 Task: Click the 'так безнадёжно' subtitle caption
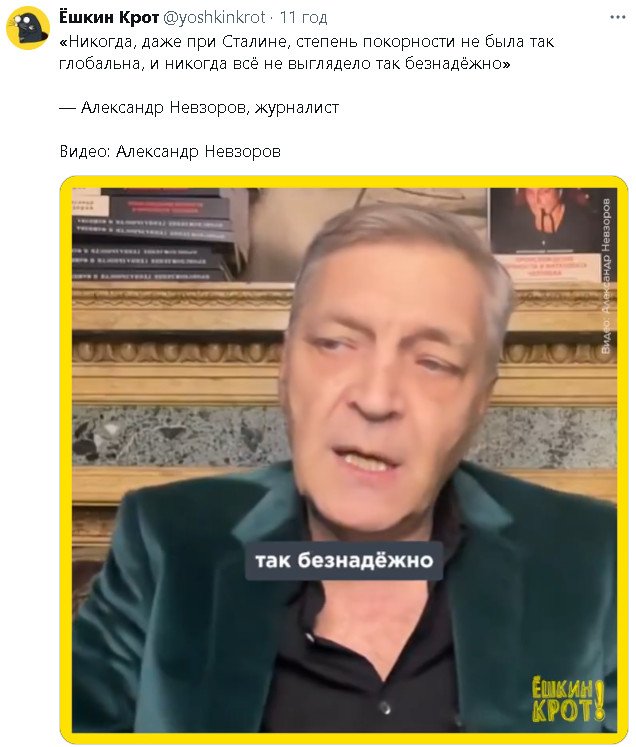click(344, 560)
